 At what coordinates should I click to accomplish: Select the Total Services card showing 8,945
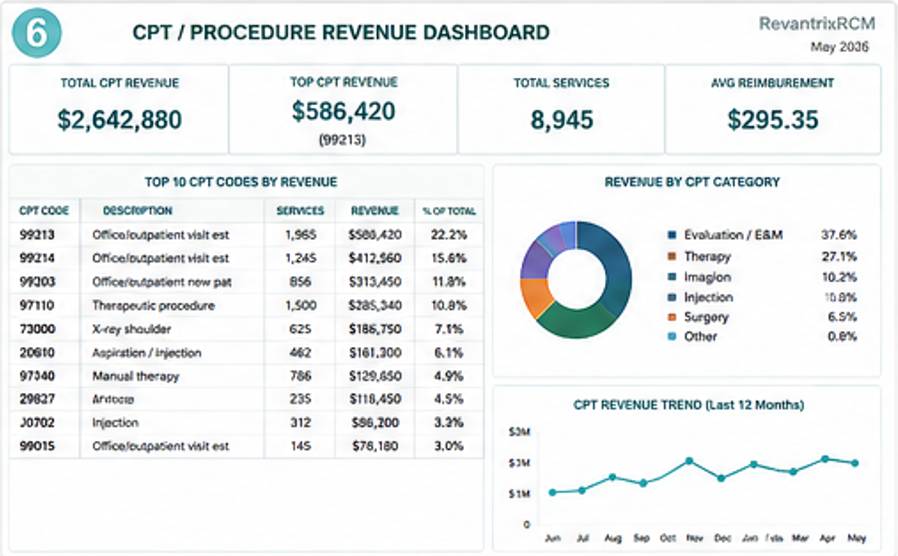tap(561, 109)
